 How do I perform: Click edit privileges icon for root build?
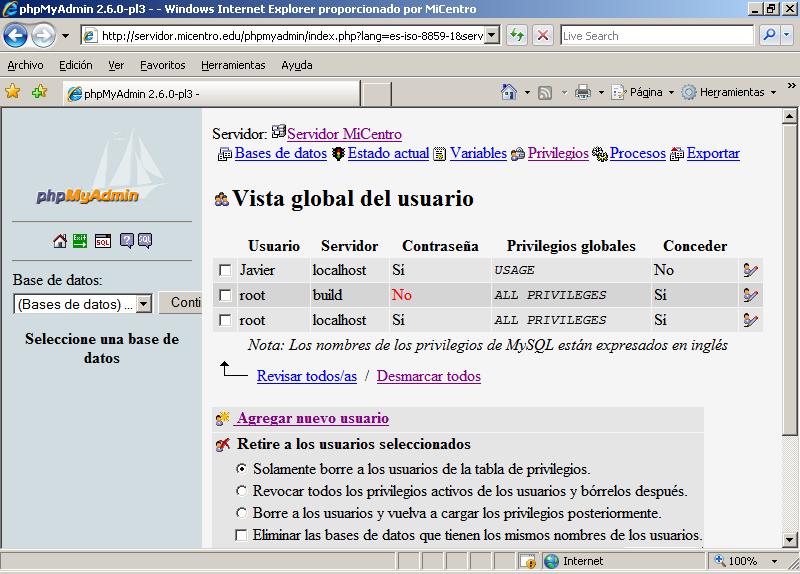click(750, 295)
